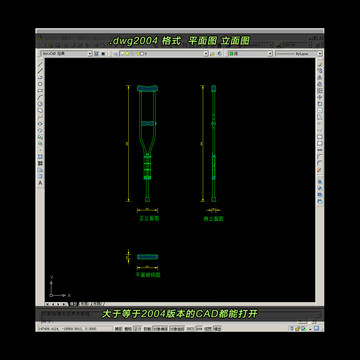
Task: Open the Layer Properties Manager icon
Action: pos(115,53)
